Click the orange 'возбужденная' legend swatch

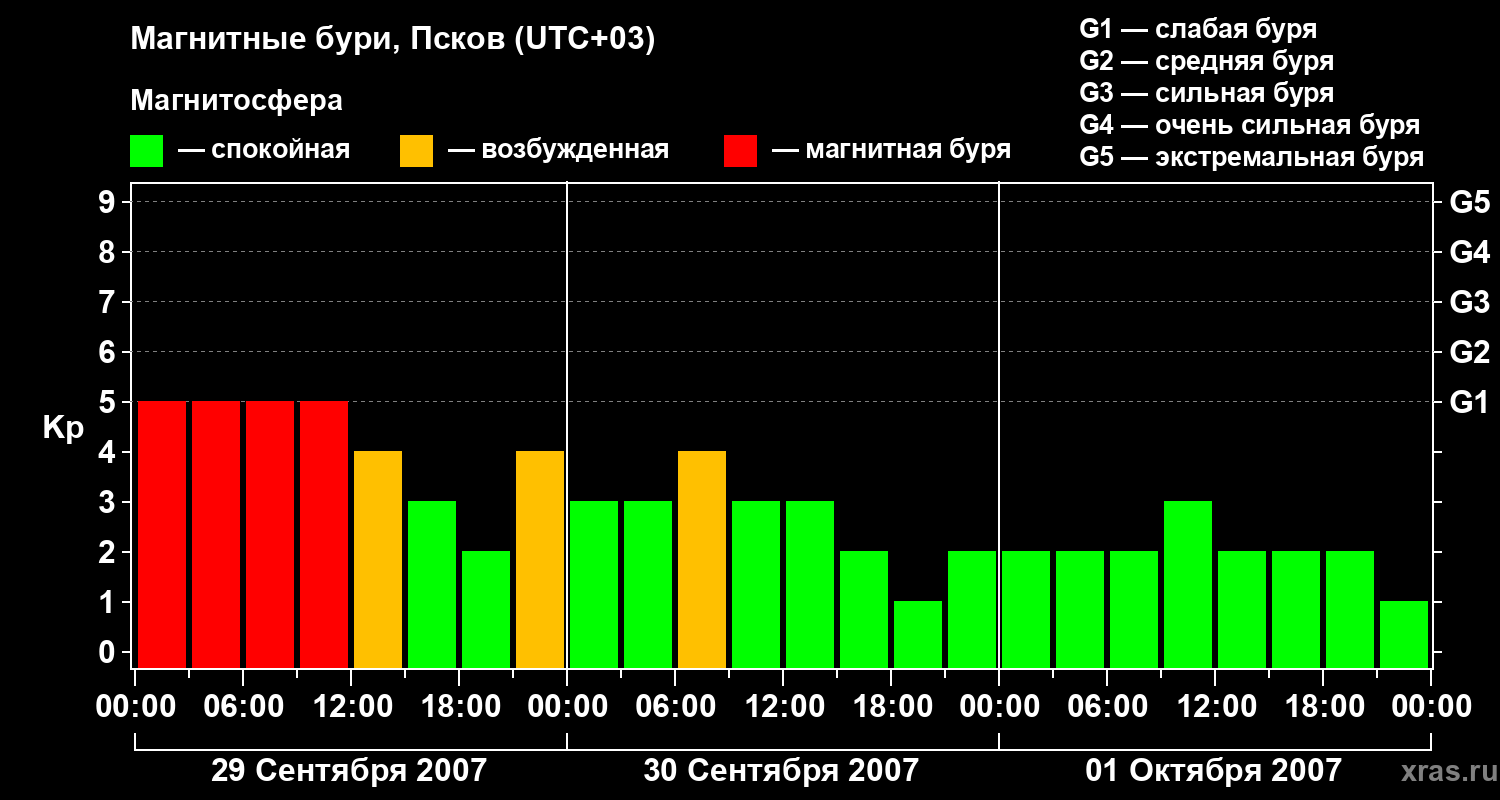pos(417,151)
